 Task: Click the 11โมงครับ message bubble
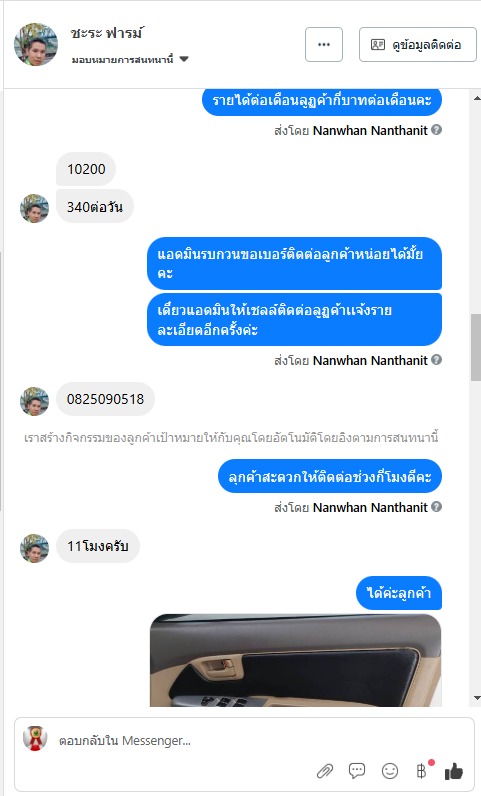click(98, 546)
